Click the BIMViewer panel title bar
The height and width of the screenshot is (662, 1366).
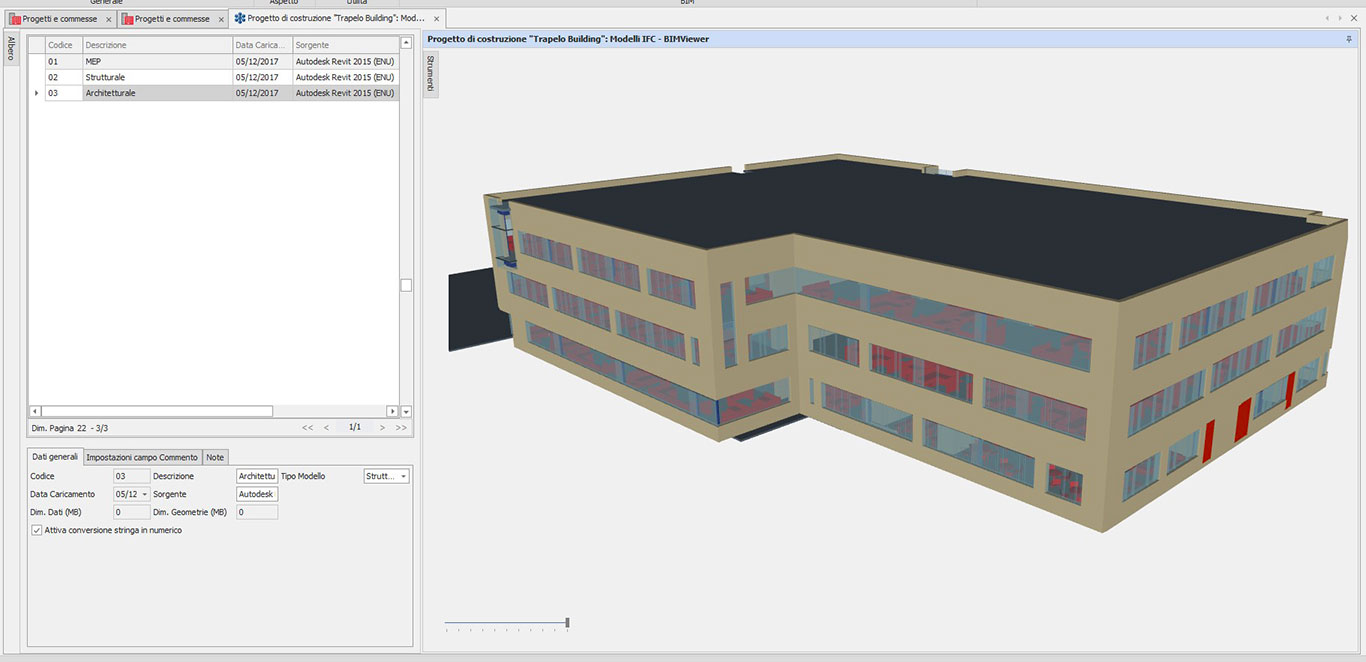[890, 38]
